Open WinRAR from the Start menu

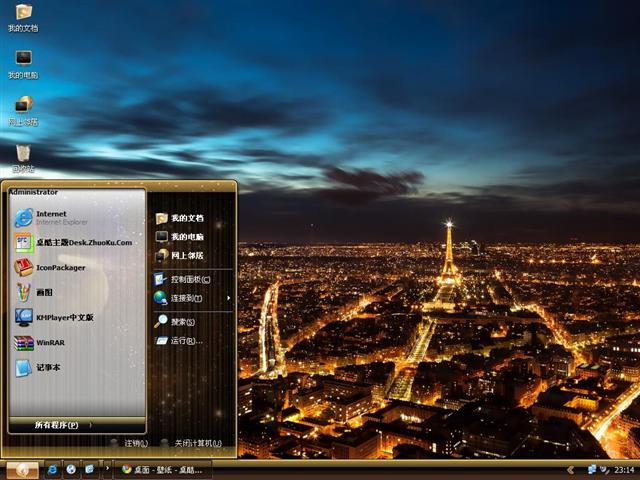[x=49, y=342]
